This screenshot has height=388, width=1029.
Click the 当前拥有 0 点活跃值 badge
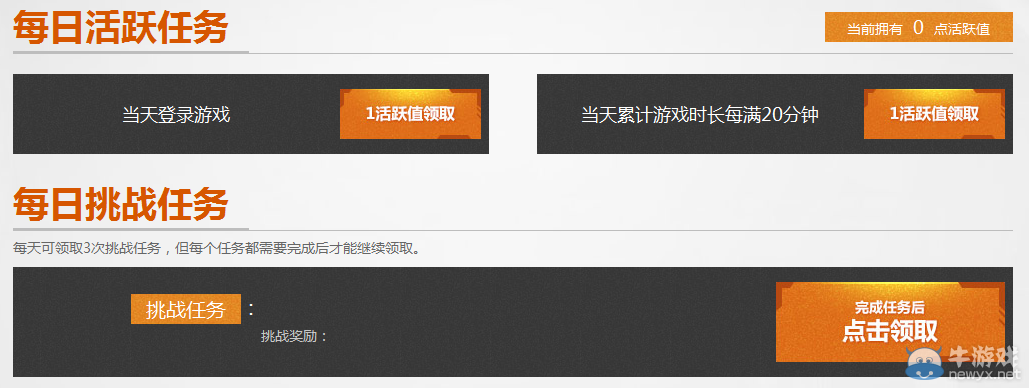tap(919, 28)
